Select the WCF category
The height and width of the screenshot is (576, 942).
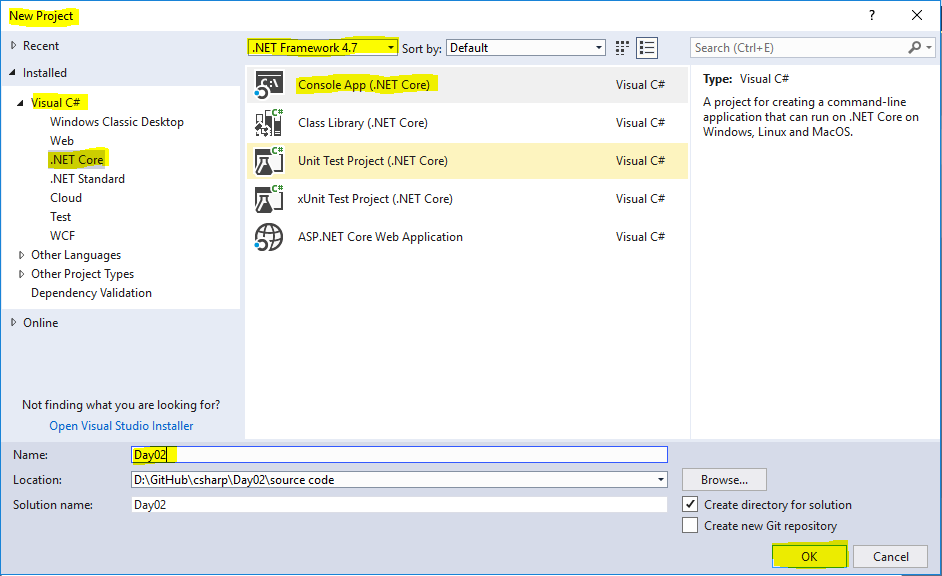click(x=62, y=236)
